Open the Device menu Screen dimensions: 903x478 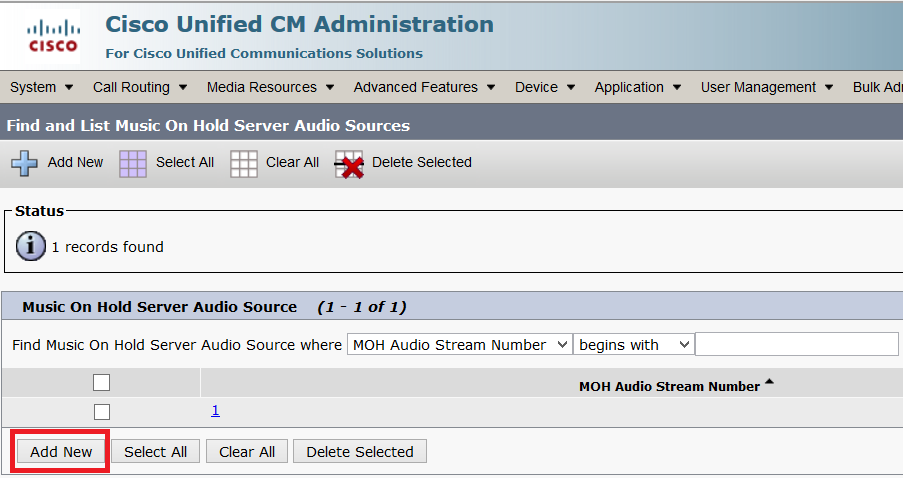pyautogui.click(x=545, y=87)
